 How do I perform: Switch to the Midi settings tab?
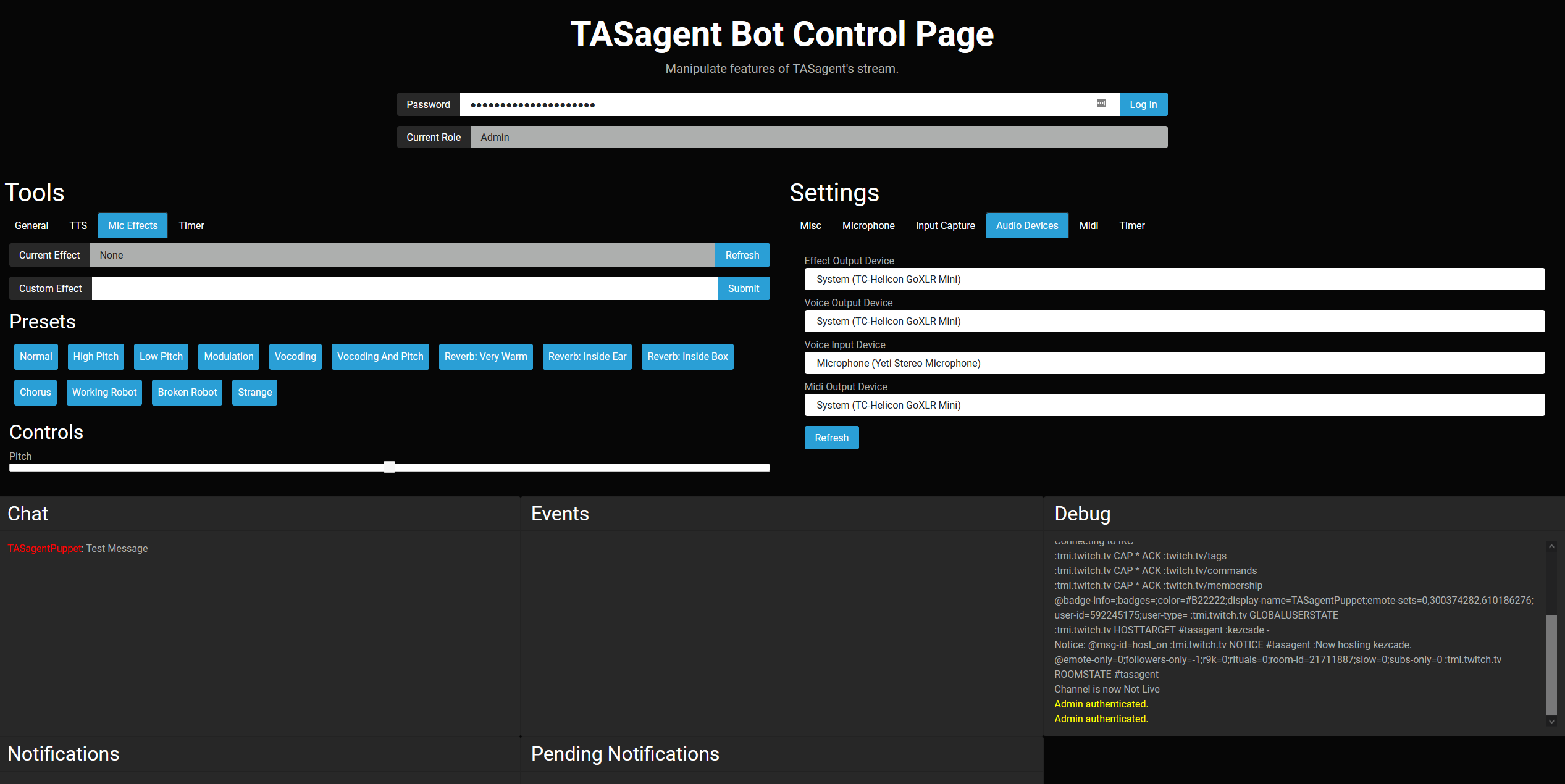(1088, 225)
